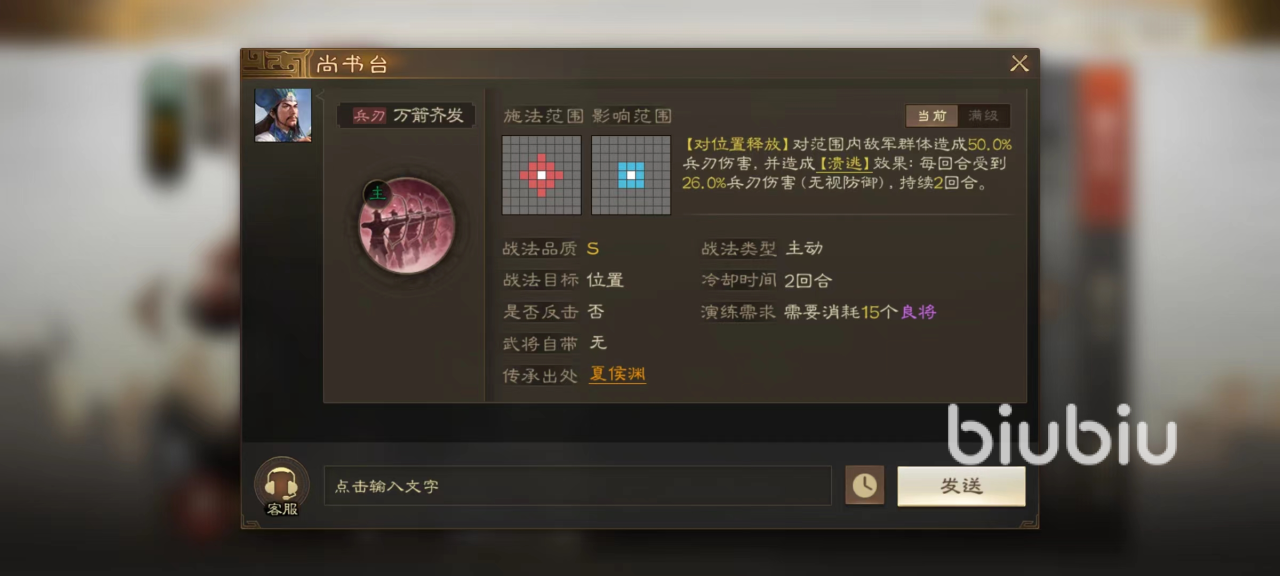Image resolution: width=1280 pixels, height=576 pixels.
Task: Click the 尚书台 window title
Action: click(351, 65)
